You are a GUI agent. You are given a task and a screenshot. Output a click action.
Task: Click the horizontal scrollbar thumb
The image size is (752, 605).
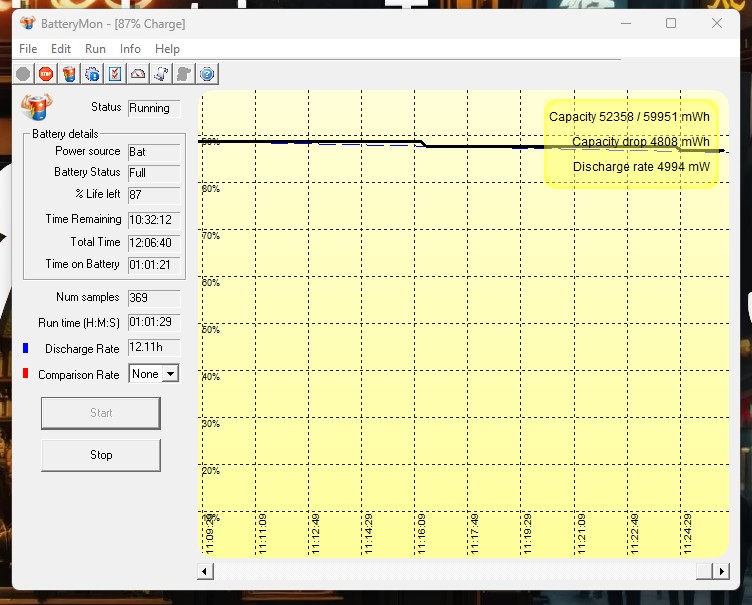(x=704, y=571)
